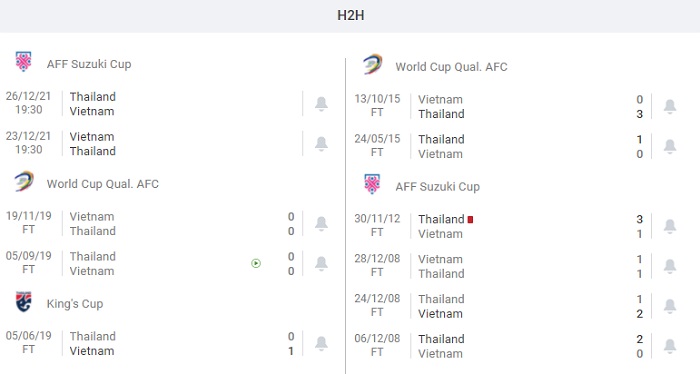This screenshot has width=700, height=374.
Task: Click bell icon for 24/12/08 match
Action: [670, 306]
